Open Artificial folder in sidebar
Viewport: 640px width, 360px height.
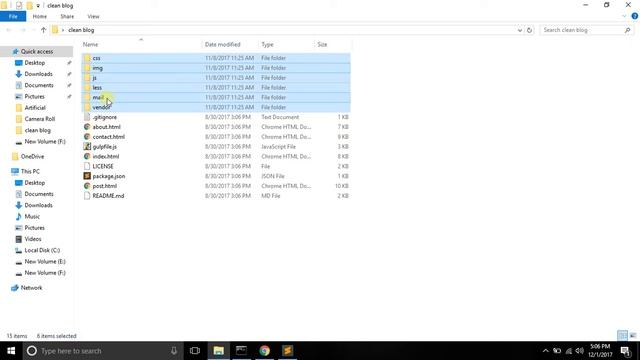pyautogui.click(x=35, y=108)
